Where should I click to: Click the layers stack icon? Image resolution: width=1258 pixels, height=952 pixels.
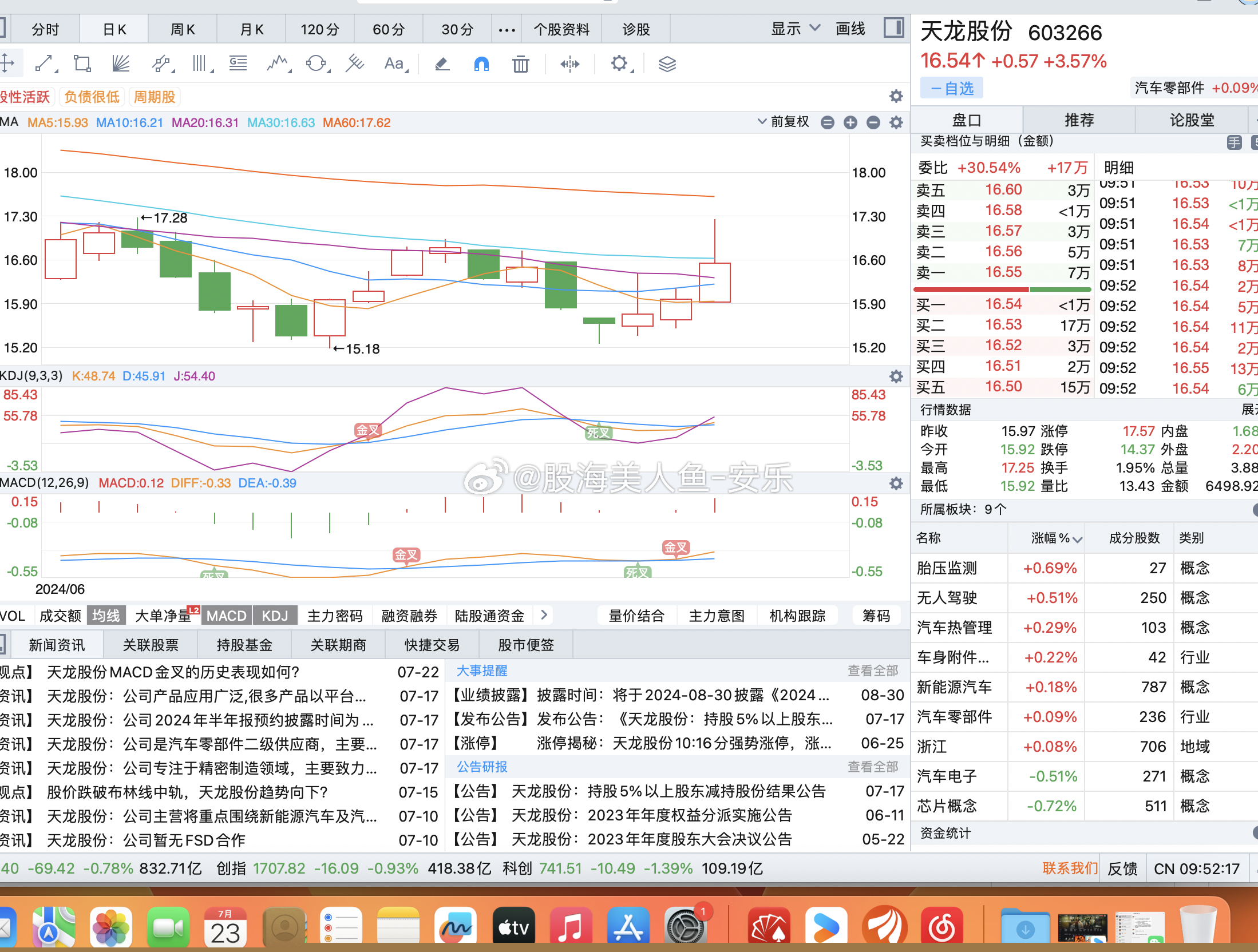[667, 64]
